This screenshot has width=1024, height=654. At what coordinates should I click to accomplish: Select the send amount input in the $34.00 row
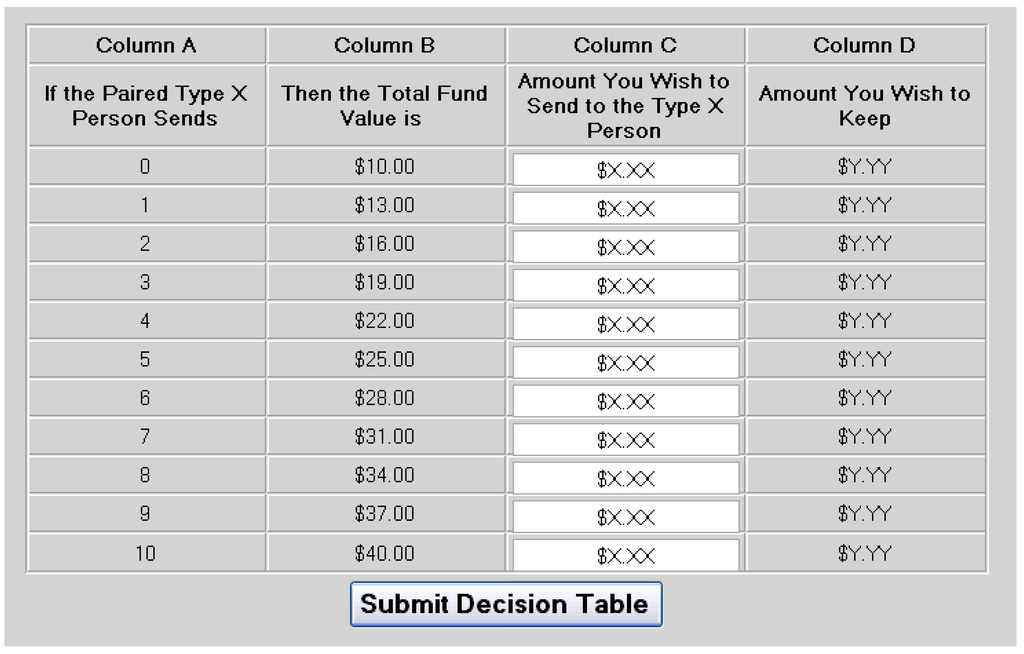click(x=626, y=477)
